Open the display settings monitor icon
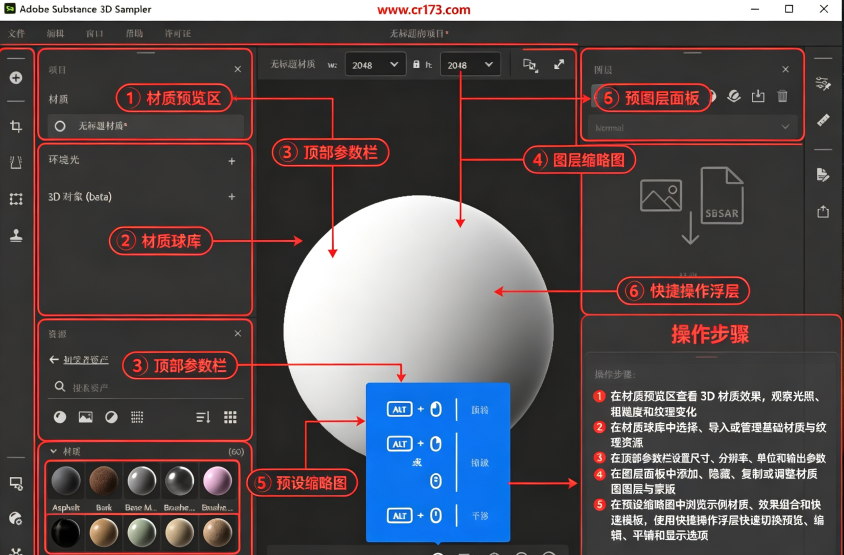 tap(16, 483)
